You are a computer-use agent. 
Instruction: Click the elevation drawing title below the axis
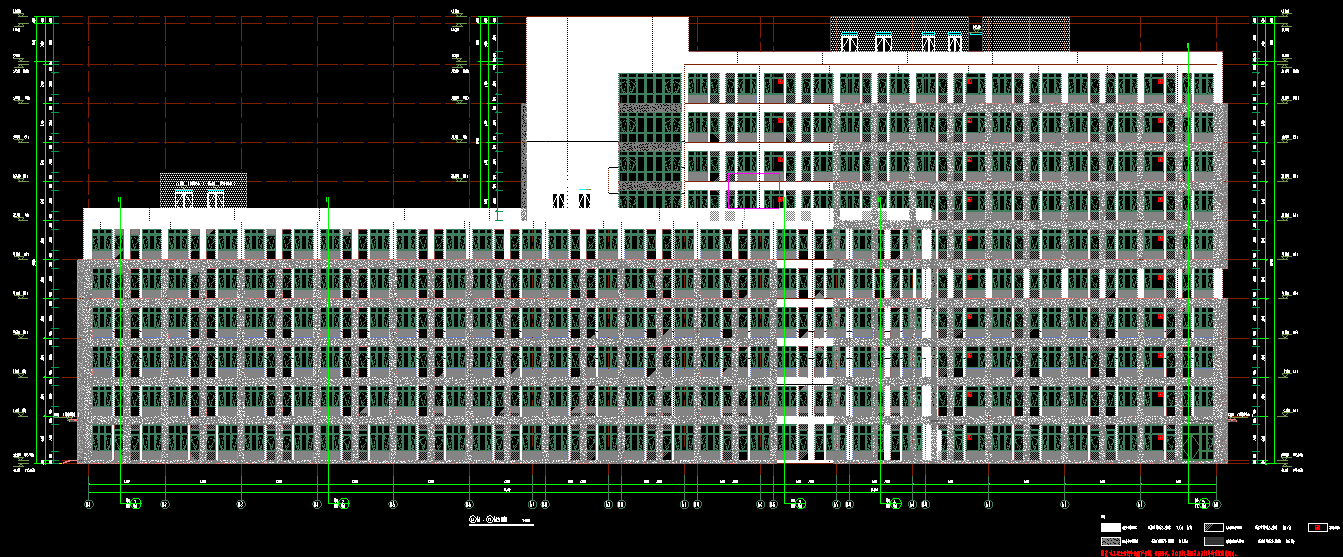490,521
